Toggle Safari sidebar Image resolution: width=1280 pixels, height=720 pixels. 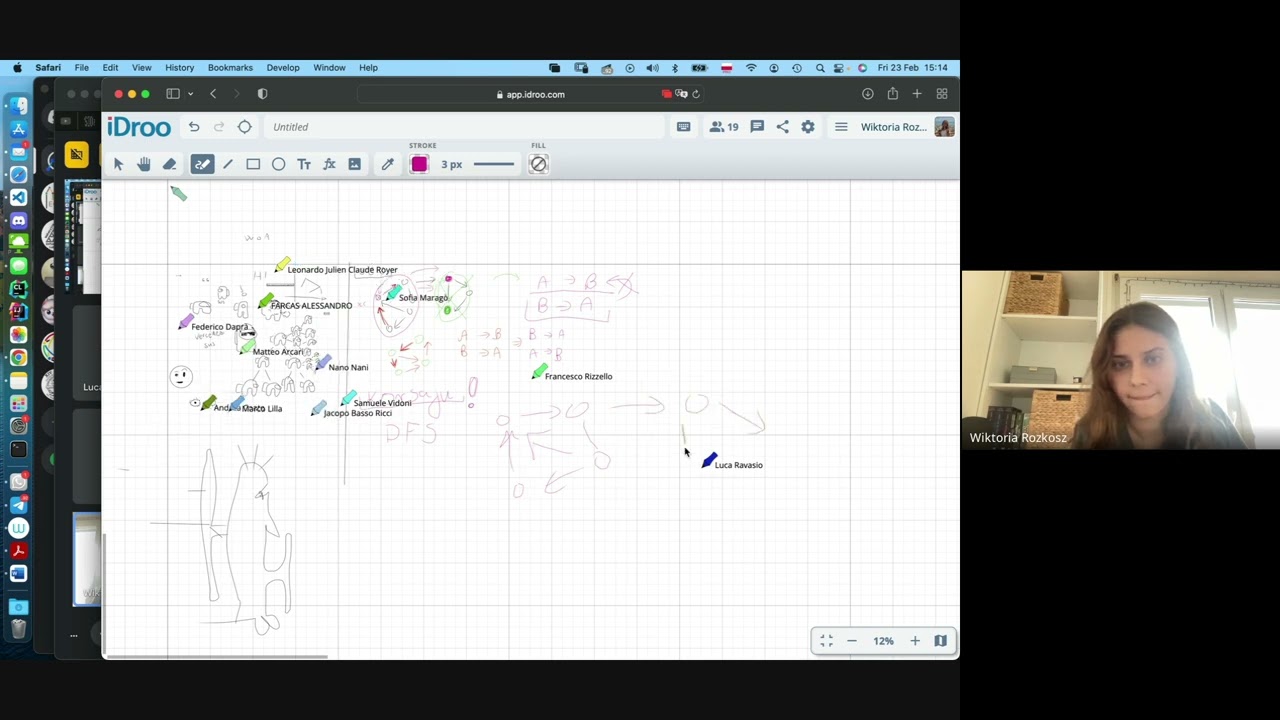pos(172,94)
